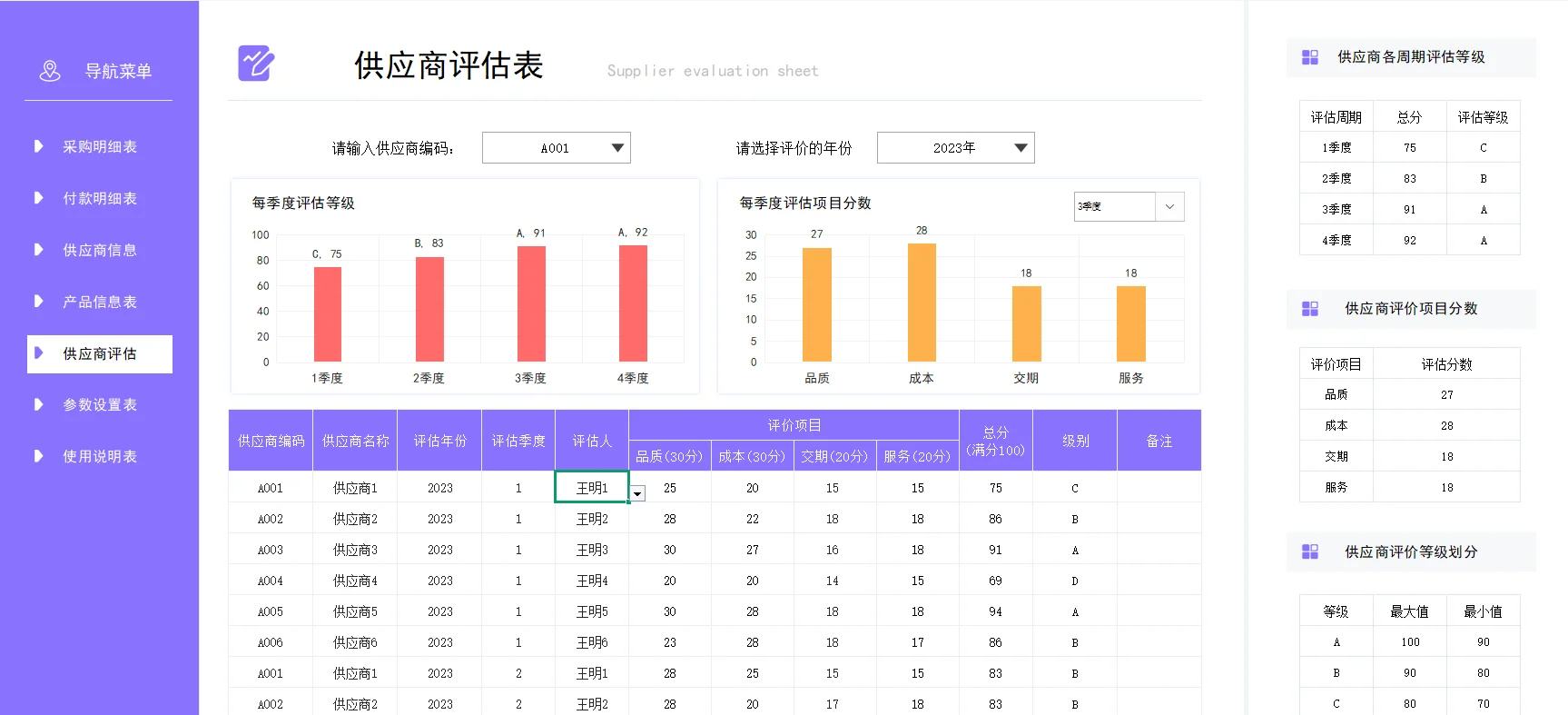Select the 备注 column header
Viewport: 1568px width, 715px height.
pos(1159,441)
